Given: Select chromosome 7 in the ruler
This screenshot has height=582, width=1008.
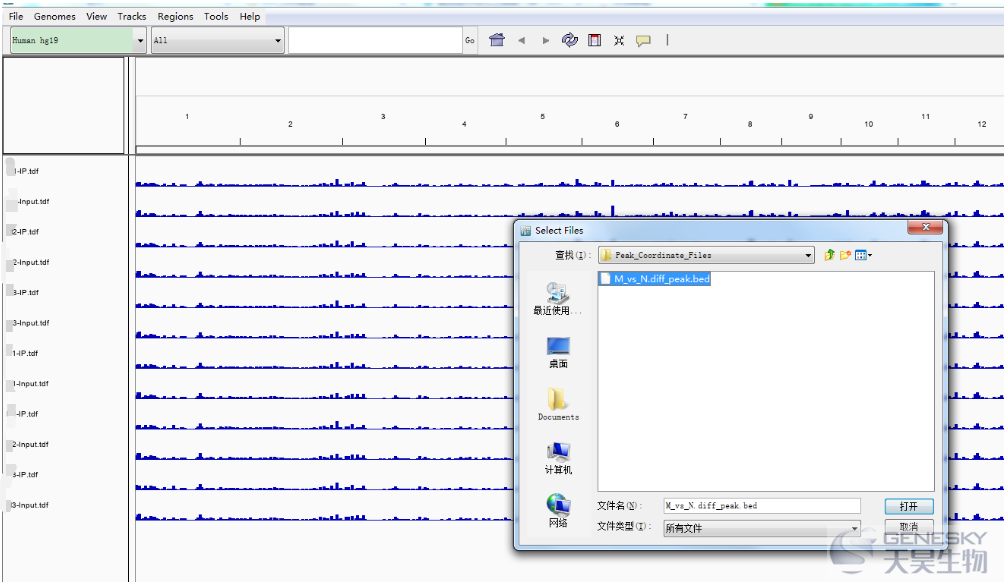Looking at the screenshot, I should point(685,117).
